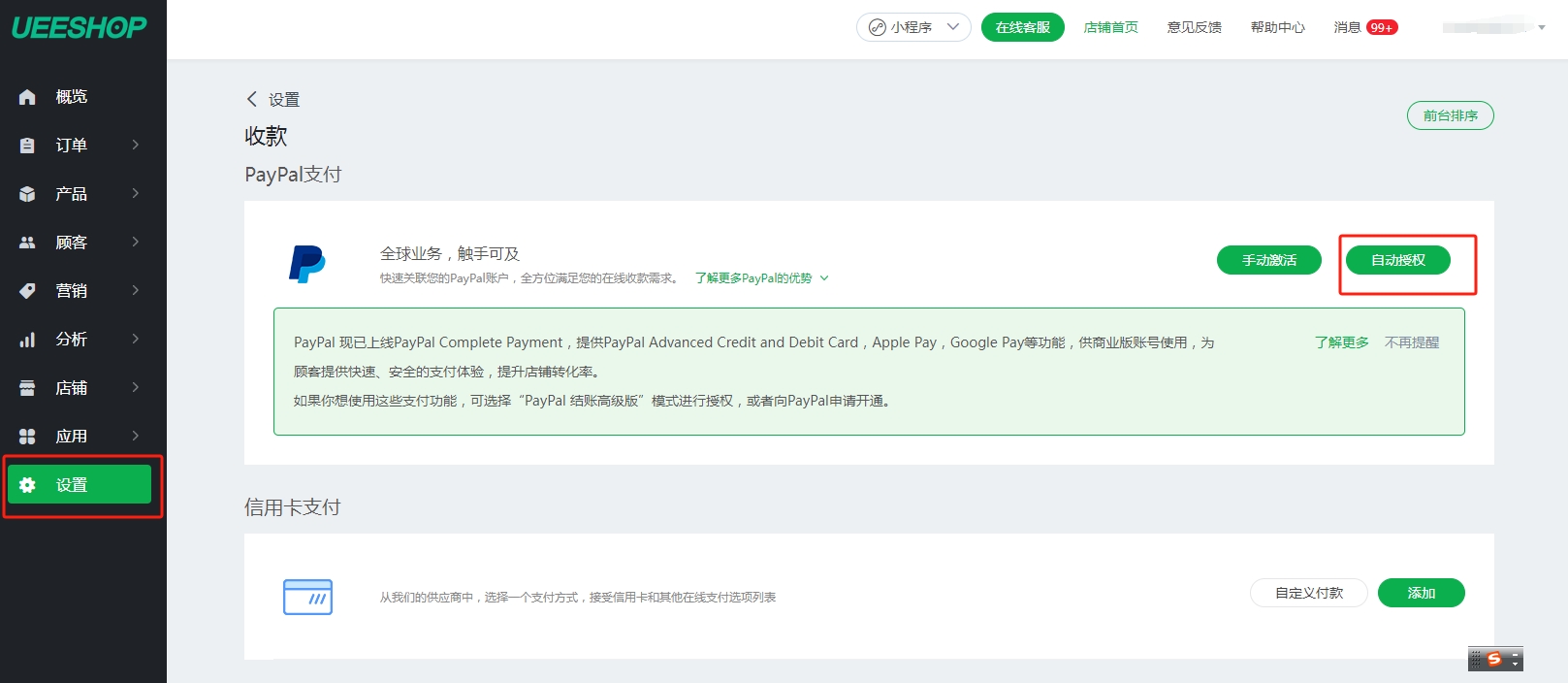The height and width of the screenshot is (683, 1568).
Task: Open 帮助中心 help center
Action: [1278, 27]
